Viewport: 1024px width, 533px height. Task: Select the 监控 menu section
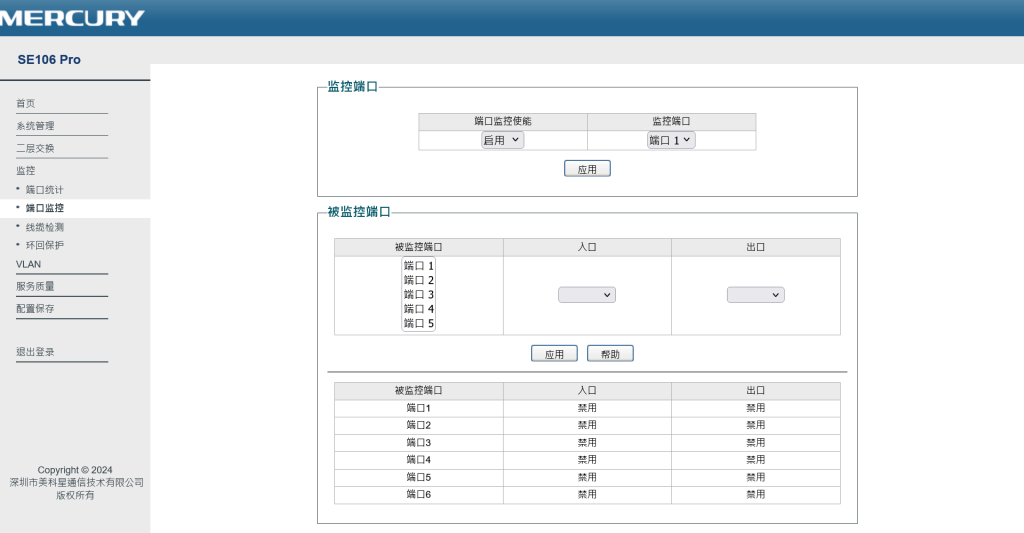pyautogui.click(x=25, y=170)
